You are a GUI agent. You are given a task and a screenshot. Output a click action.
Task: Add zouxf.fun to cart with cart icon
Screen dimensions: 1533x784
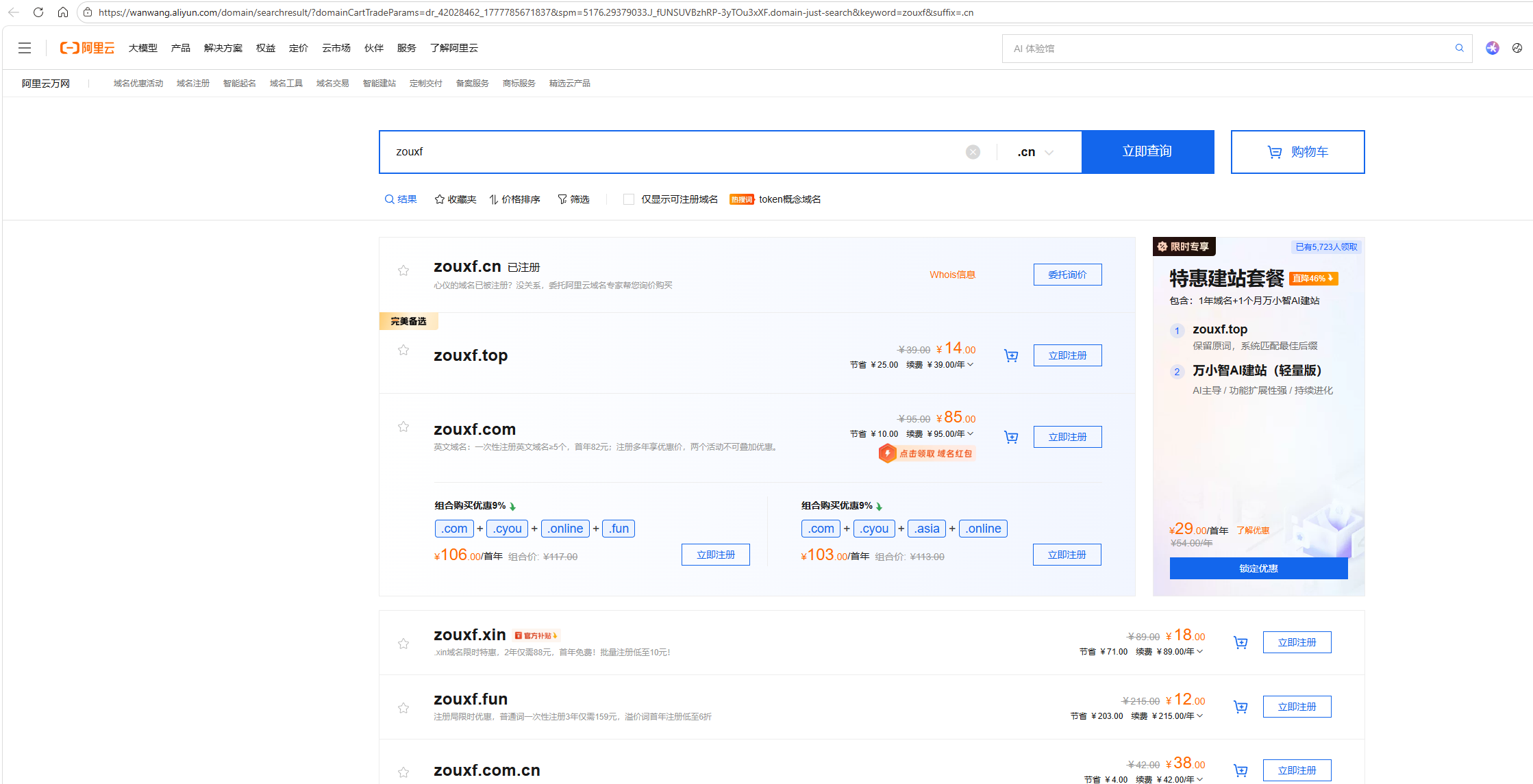tap(1241, 707)
